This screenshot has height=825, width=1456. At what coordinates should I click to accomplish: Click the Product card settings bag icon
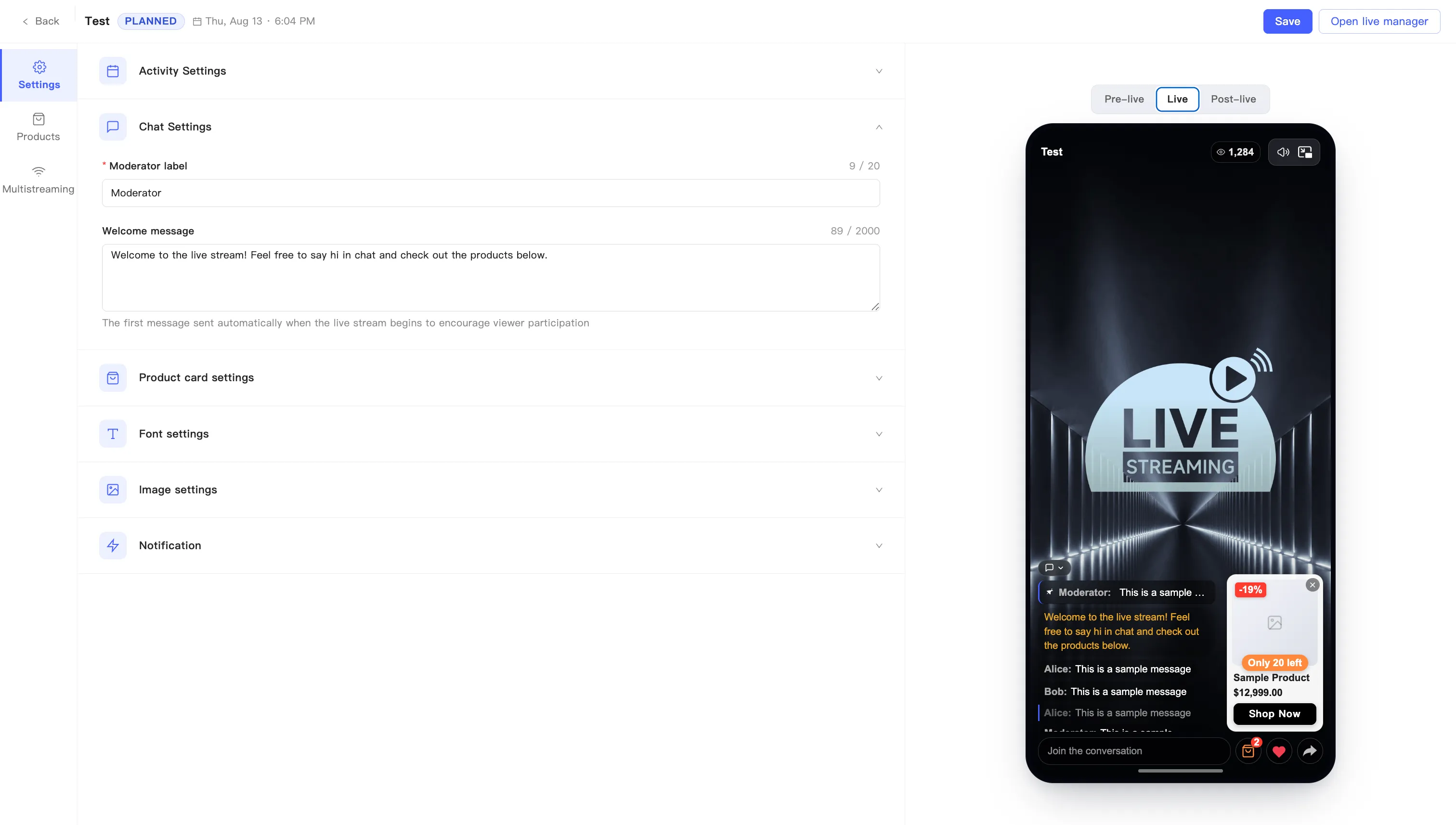[x=113, y=378]
